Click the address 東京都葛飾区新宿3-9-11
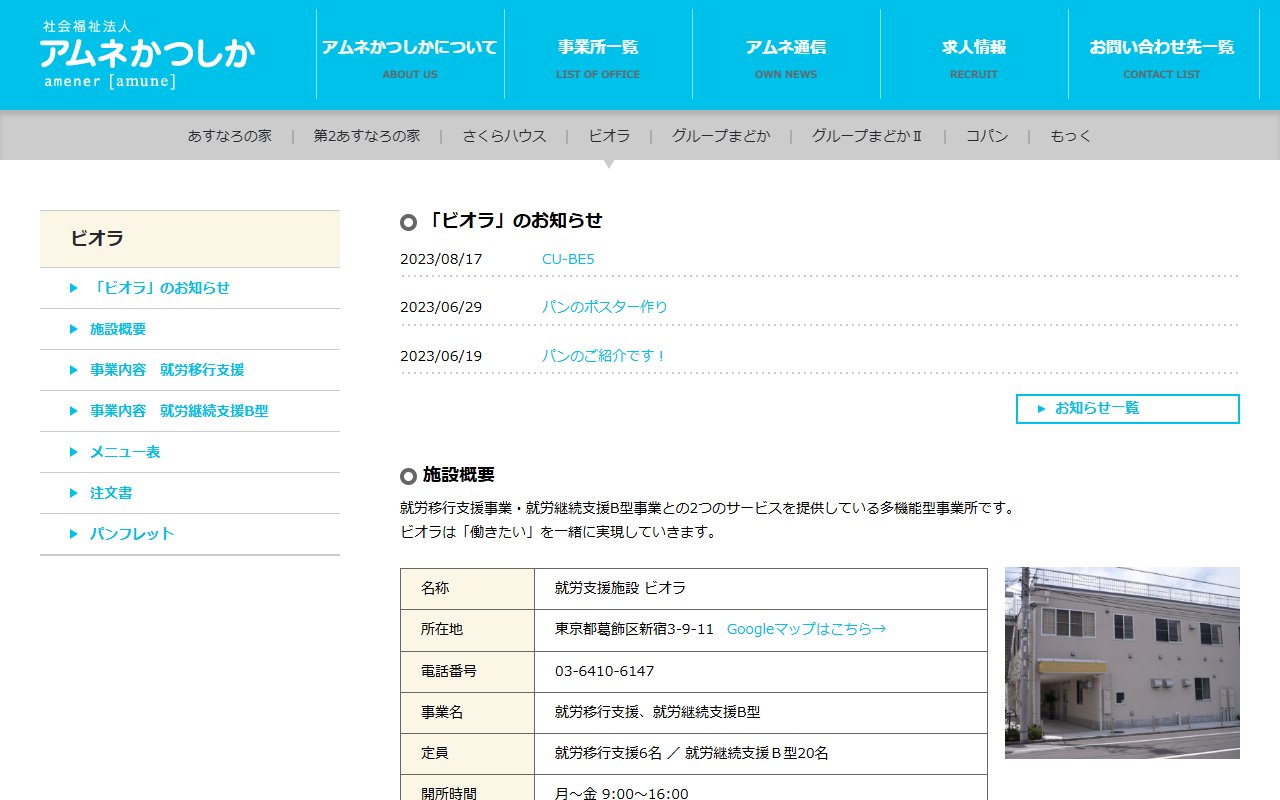This screenshot has width=1280, height=800. (x=635, y=629)
